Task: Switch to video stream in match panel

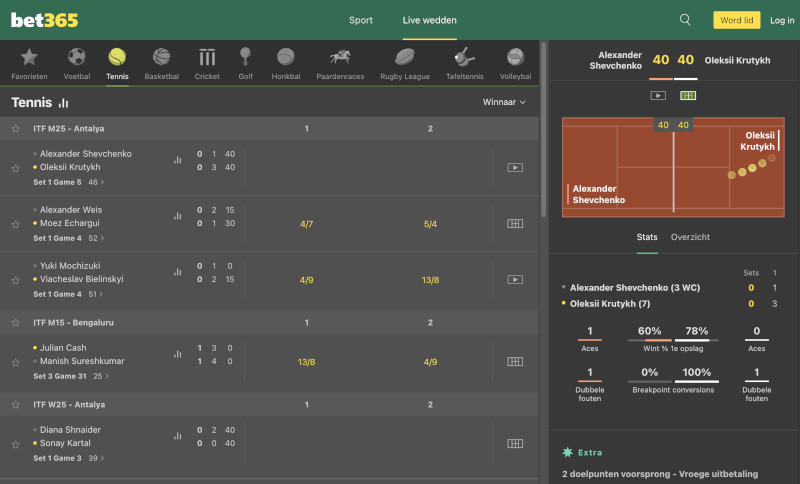Action: 658,95
